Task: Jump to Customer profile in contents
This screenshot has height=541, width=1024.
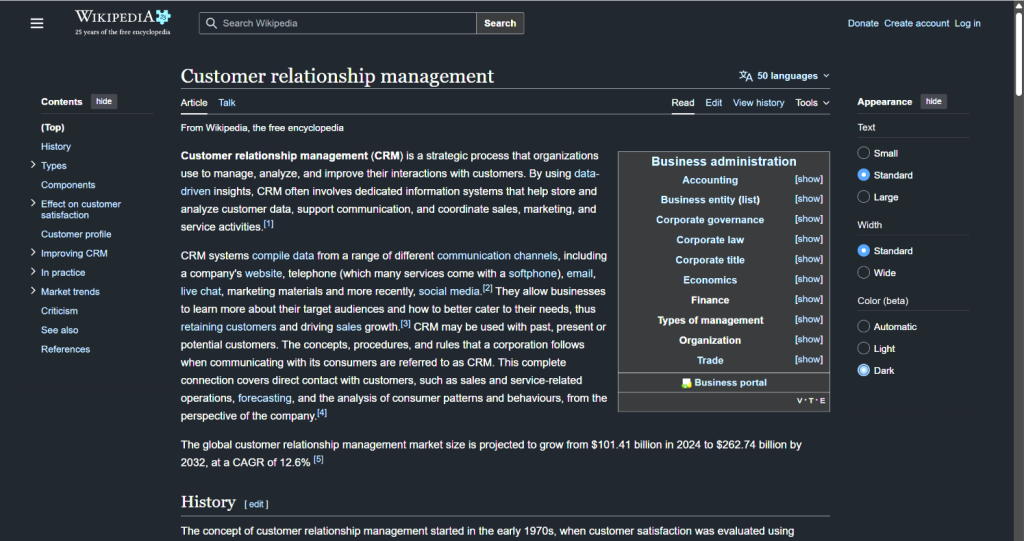Action: (x=76, y=234)
